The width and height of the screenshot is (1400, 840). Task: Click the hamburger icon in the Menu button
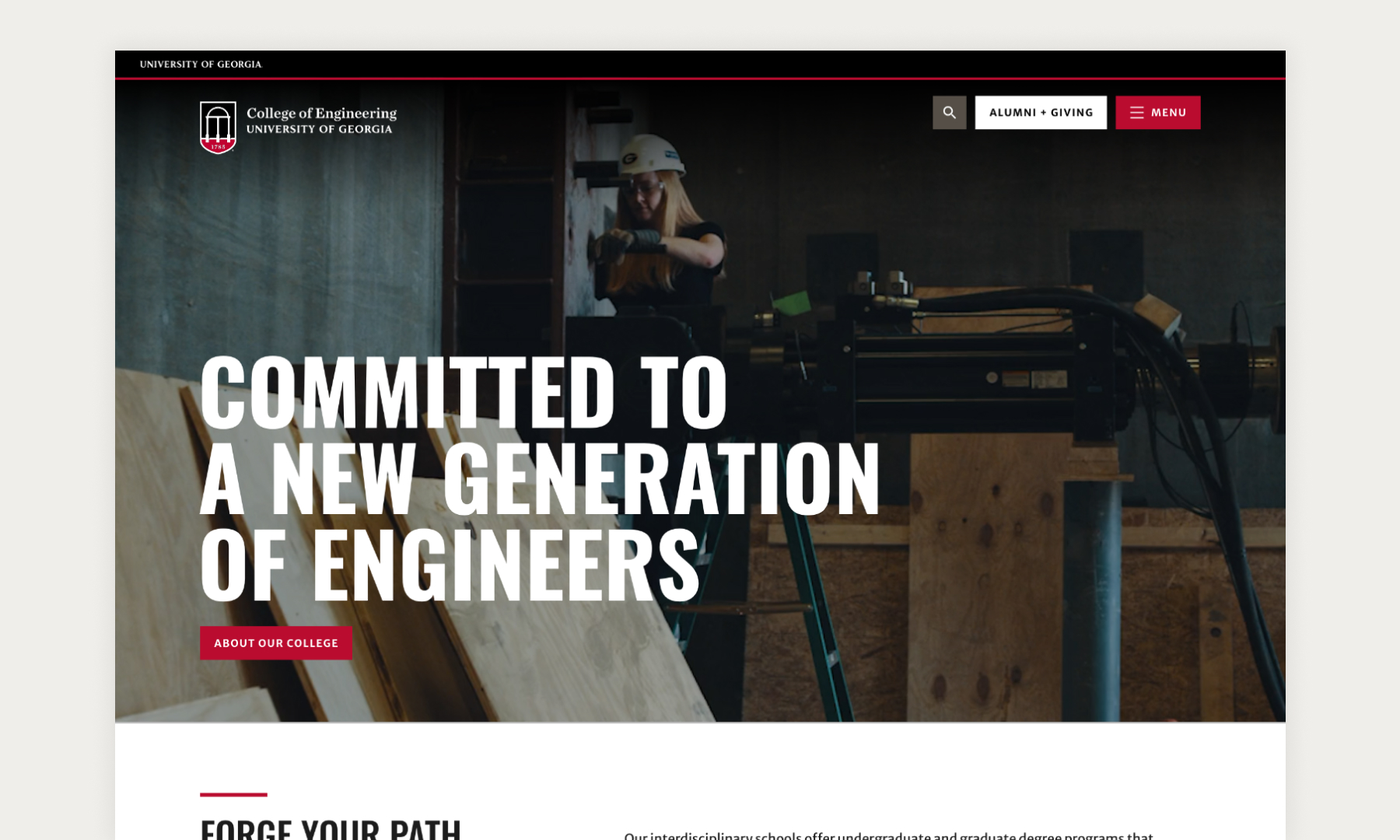1136,113
